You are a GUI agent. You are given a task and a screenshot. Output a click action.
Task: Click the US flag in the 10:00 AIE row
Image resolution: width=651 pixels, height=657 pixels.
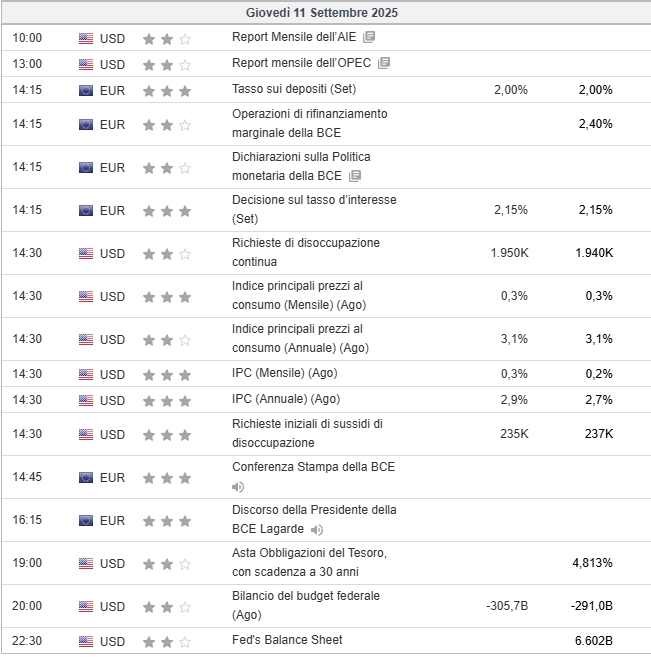(x=86, y=38)
